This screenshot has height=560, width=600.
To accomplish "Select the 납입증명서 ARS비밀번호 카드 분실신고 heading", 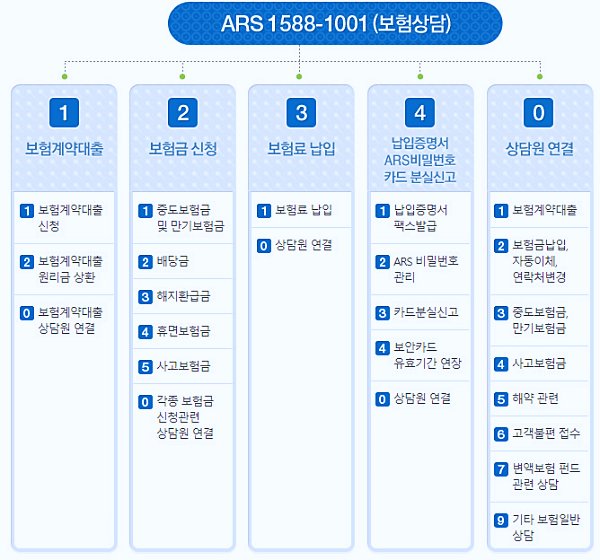I will 420,160.
